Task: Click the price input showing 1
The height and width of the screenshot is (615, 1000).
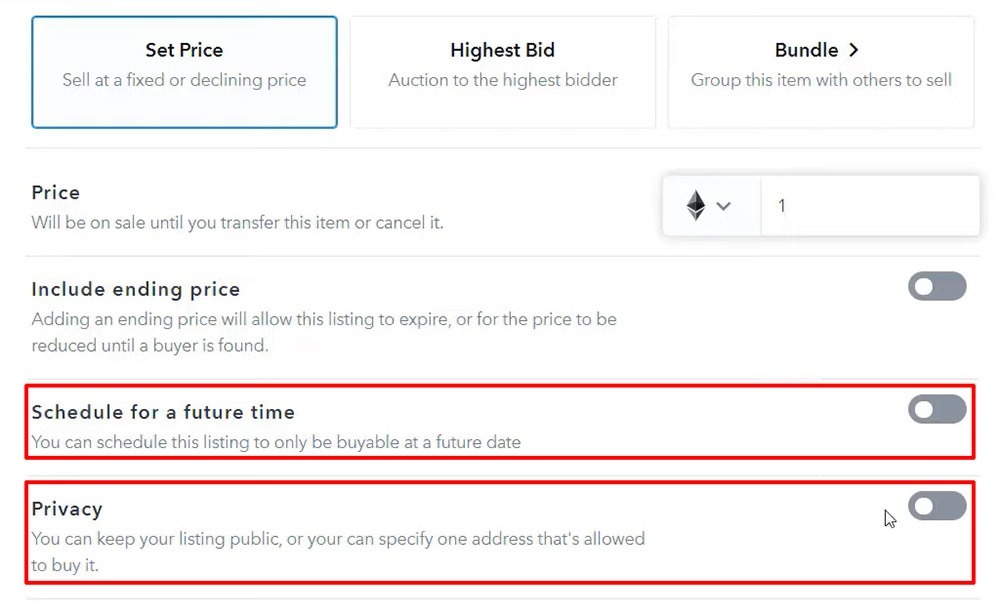Action: tap(870, 205)
